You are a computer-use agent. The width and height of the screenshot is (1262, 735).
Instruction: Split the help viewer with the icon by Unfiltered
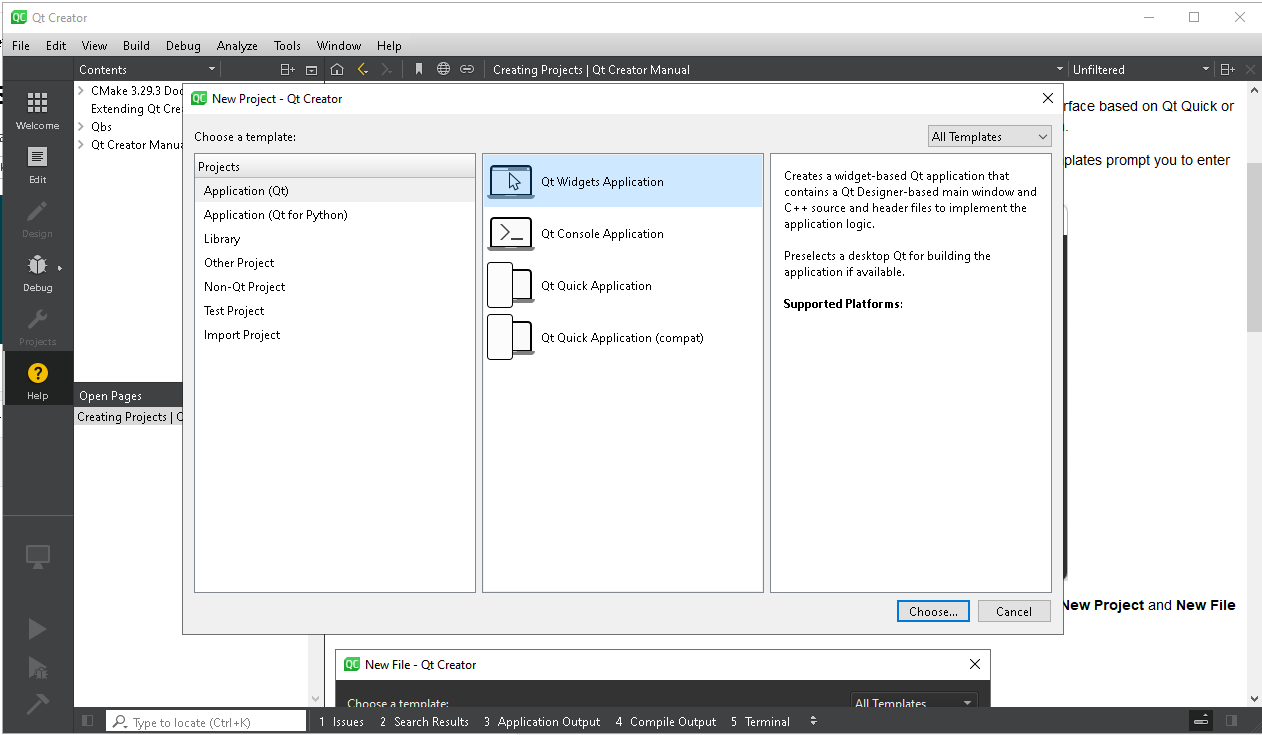[x=1228, y=69]
